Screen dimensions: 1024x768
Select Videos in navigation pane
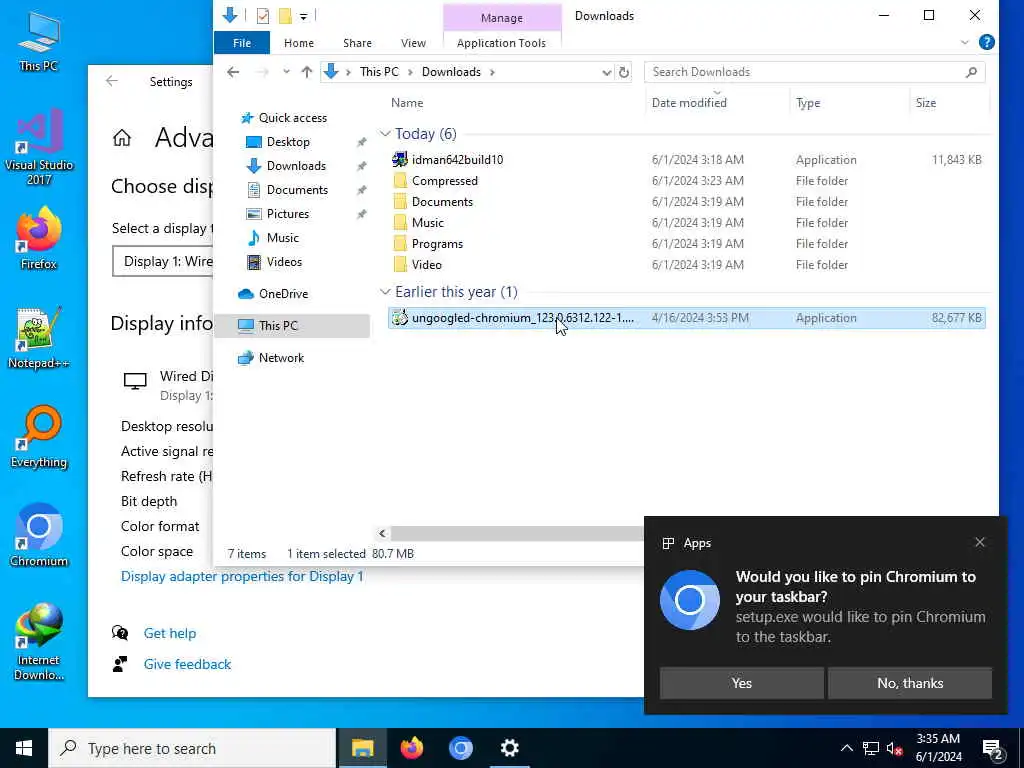tap(284, 262)
